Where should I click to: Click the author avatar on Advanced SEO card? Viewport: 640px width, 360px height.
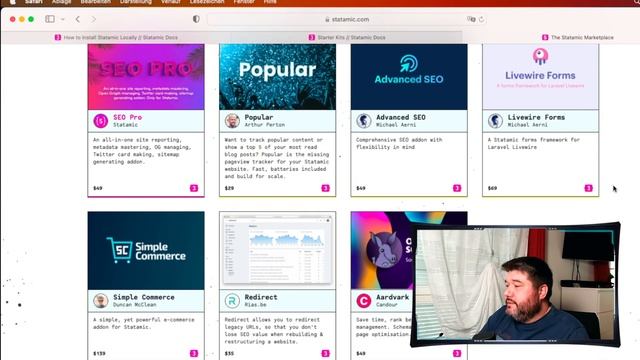click(x=364, y=121)
